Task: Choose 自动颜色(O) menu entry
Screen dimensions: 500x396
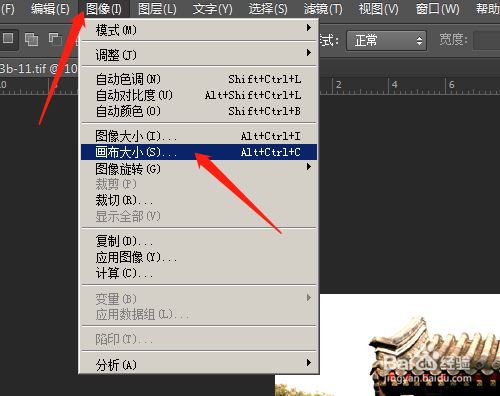Action: click(x=199, y=111)
